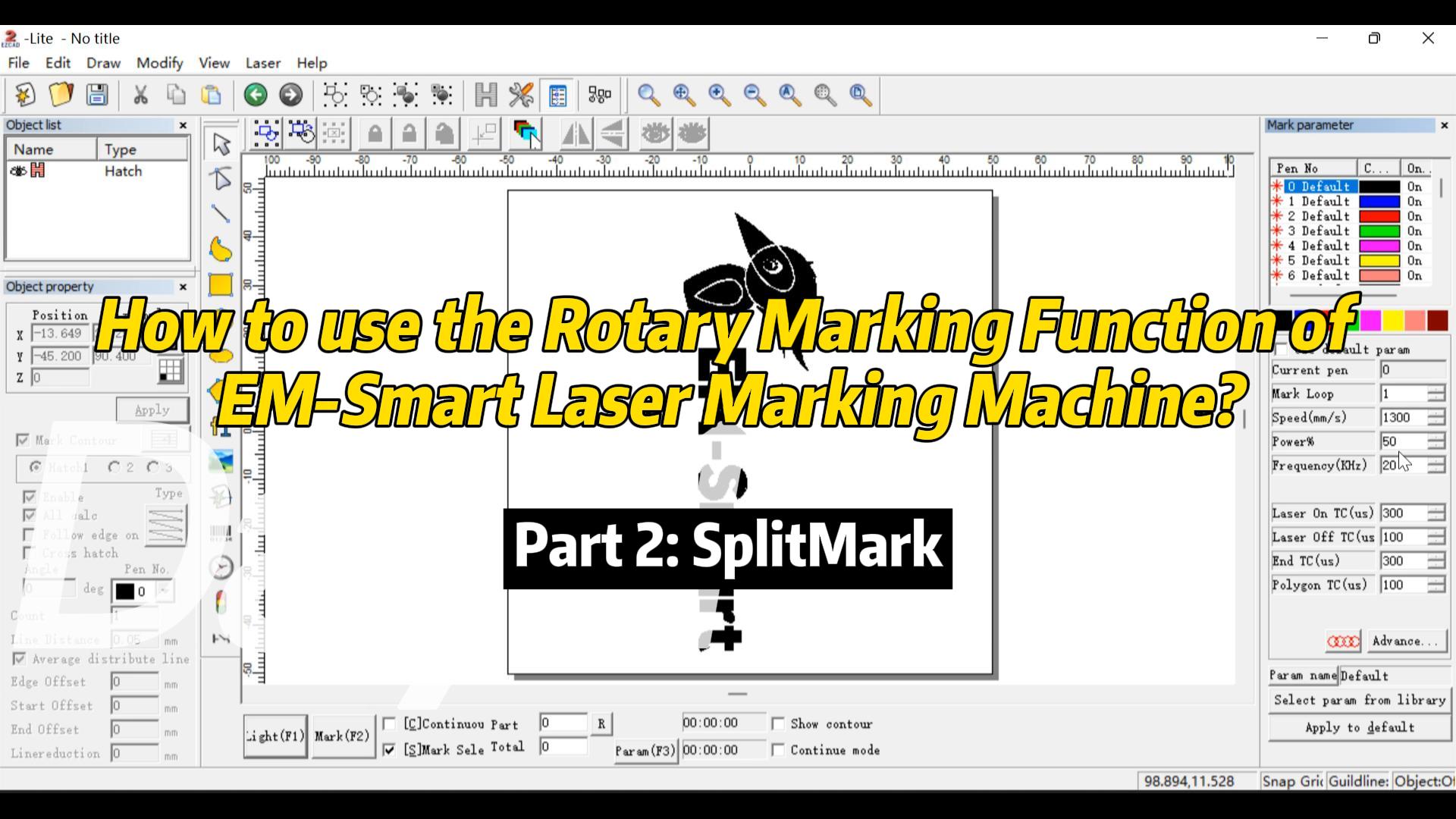This screenshot has height=819, width=1456.
Task: Select the red color of pen 2
Action: tap(1379, 216)
